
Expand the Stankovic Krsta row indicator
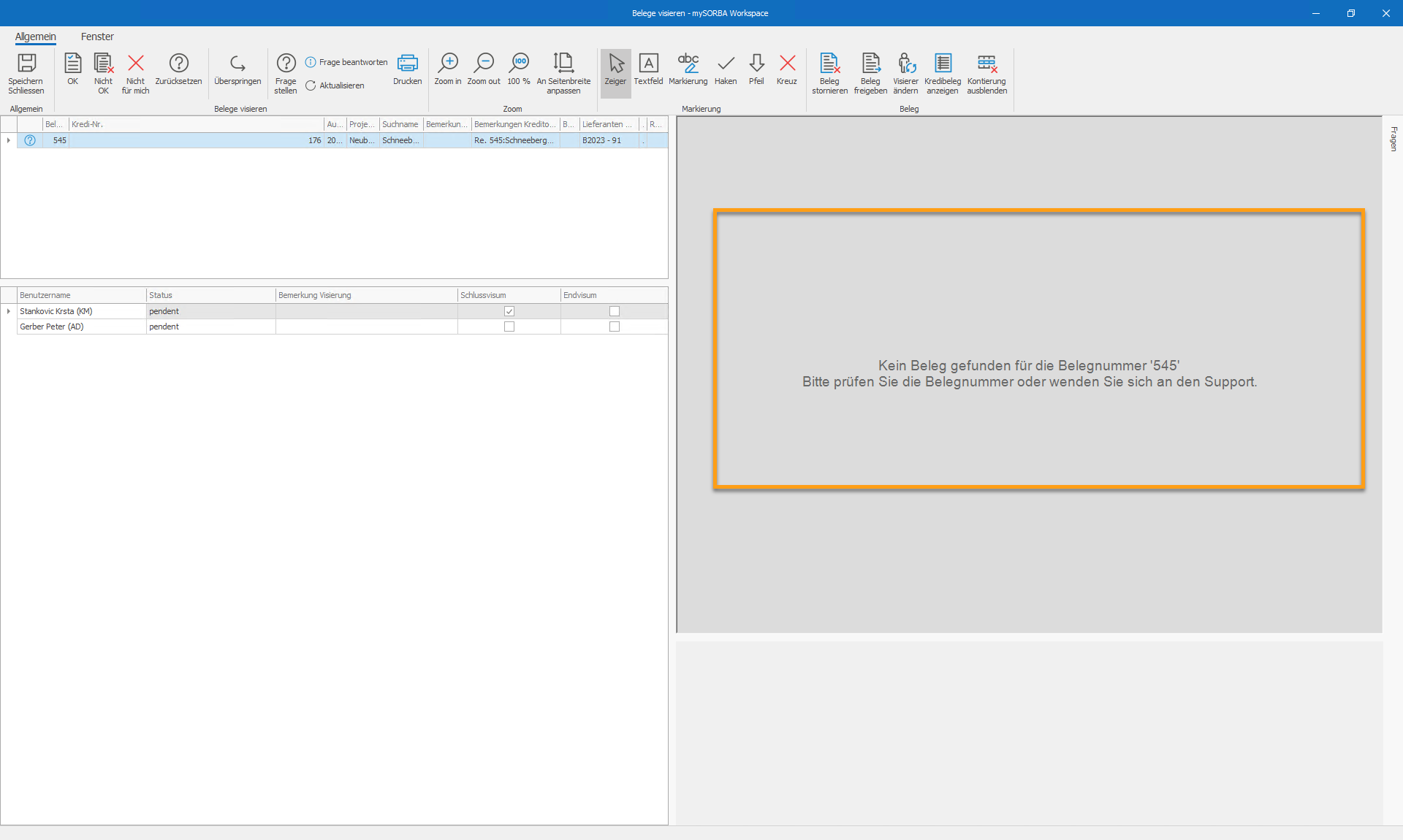(x=9, y=311)
